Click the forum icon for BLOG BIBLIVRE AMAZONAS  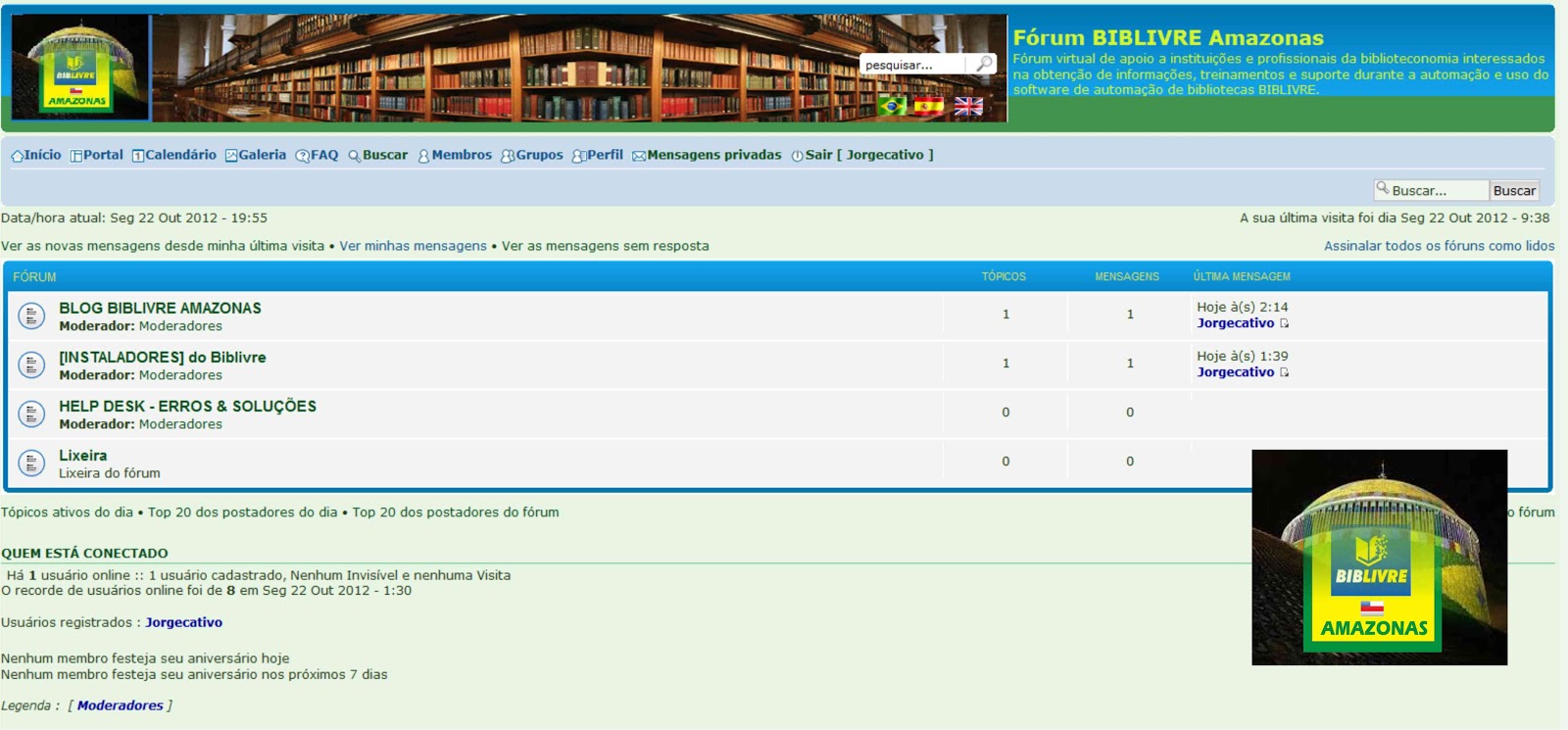tap(31, 316)
